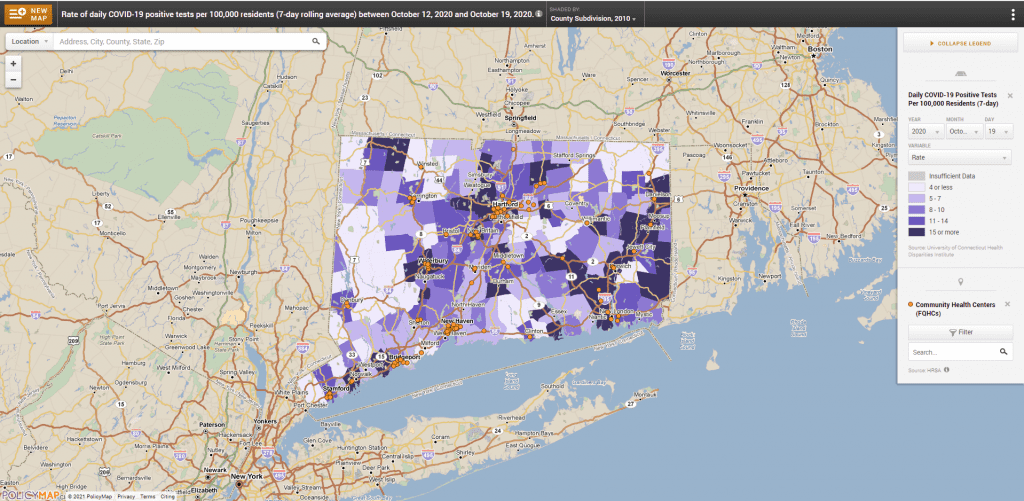Remove the COVID-19 Positive Tests layer

[x=1009, y=96]
